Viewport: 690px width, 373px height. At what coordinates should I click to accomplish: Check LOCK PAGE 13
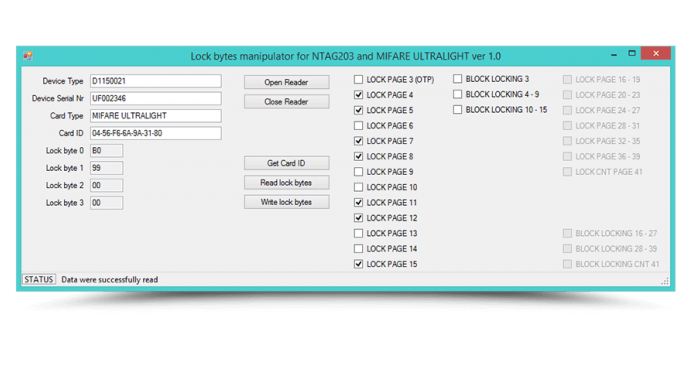coord(359,234)
